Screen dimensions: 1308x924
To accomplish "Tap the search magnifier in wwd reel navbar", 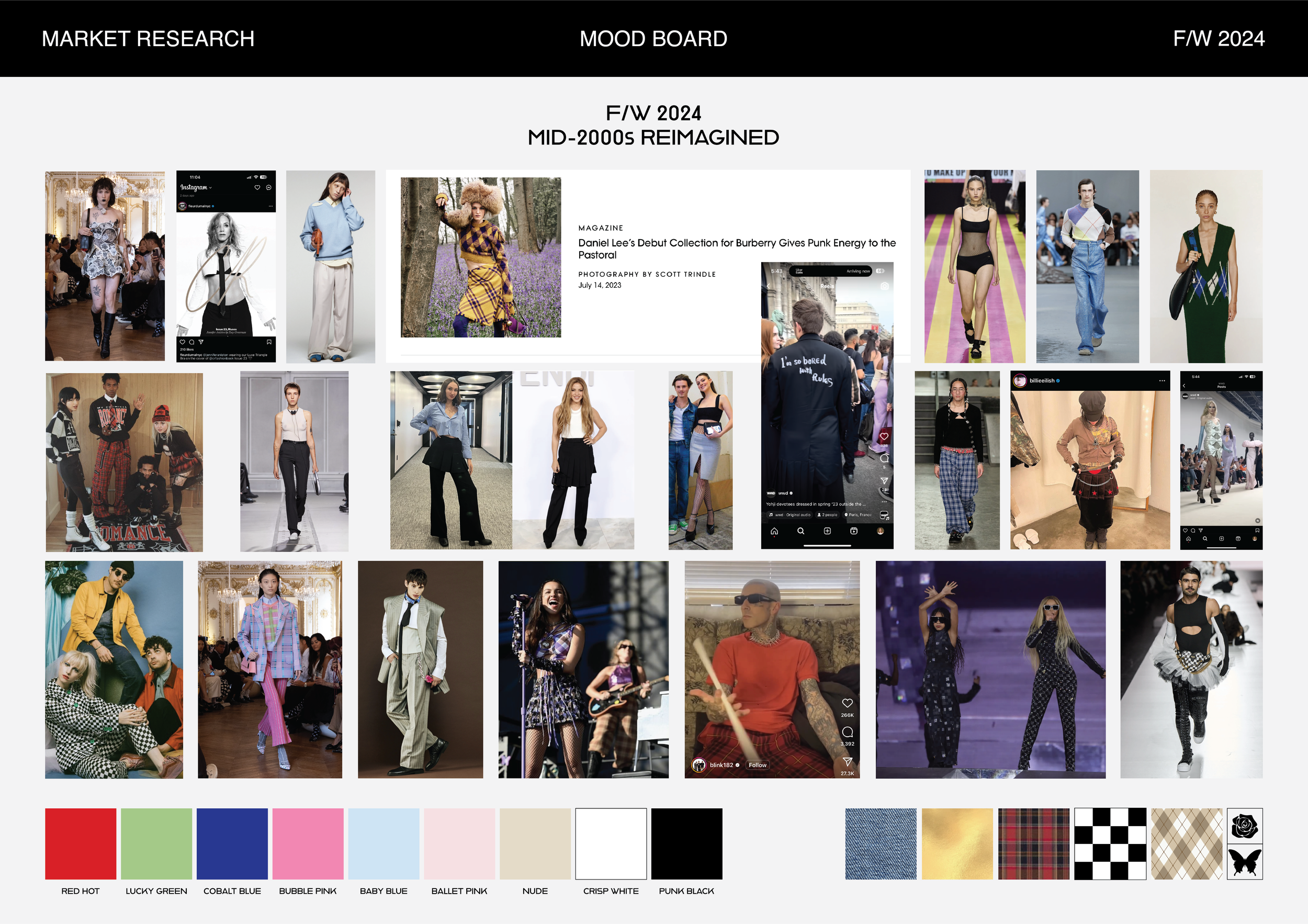I will coord(800,531).
